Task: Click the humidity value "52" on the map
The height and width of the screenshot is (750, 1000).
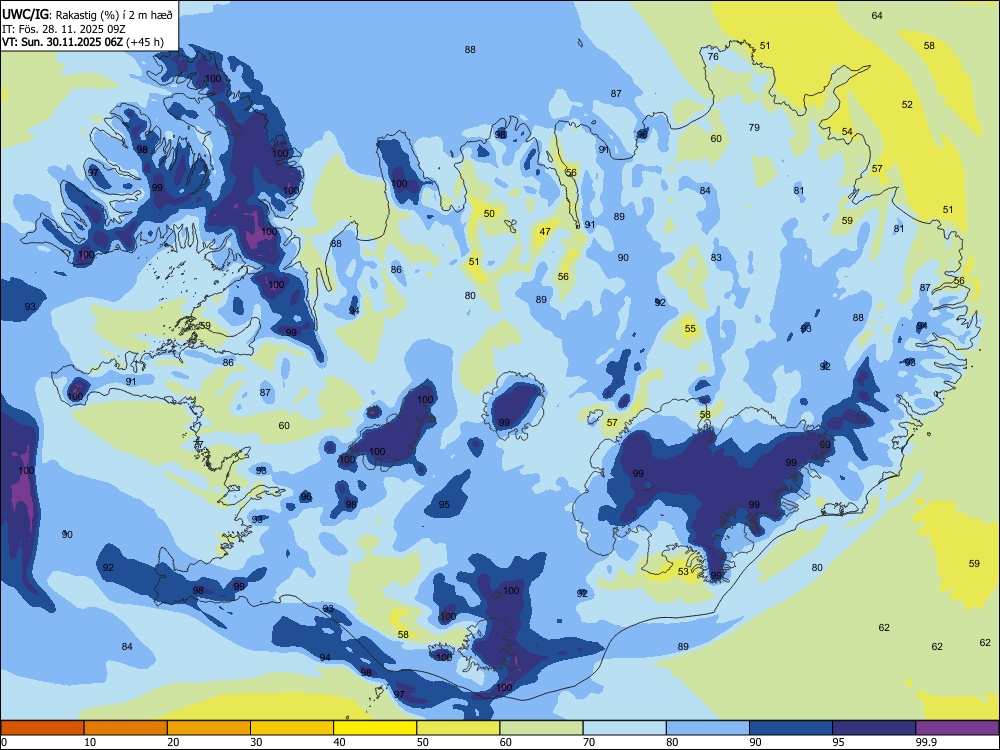Action: pos(907,105)
